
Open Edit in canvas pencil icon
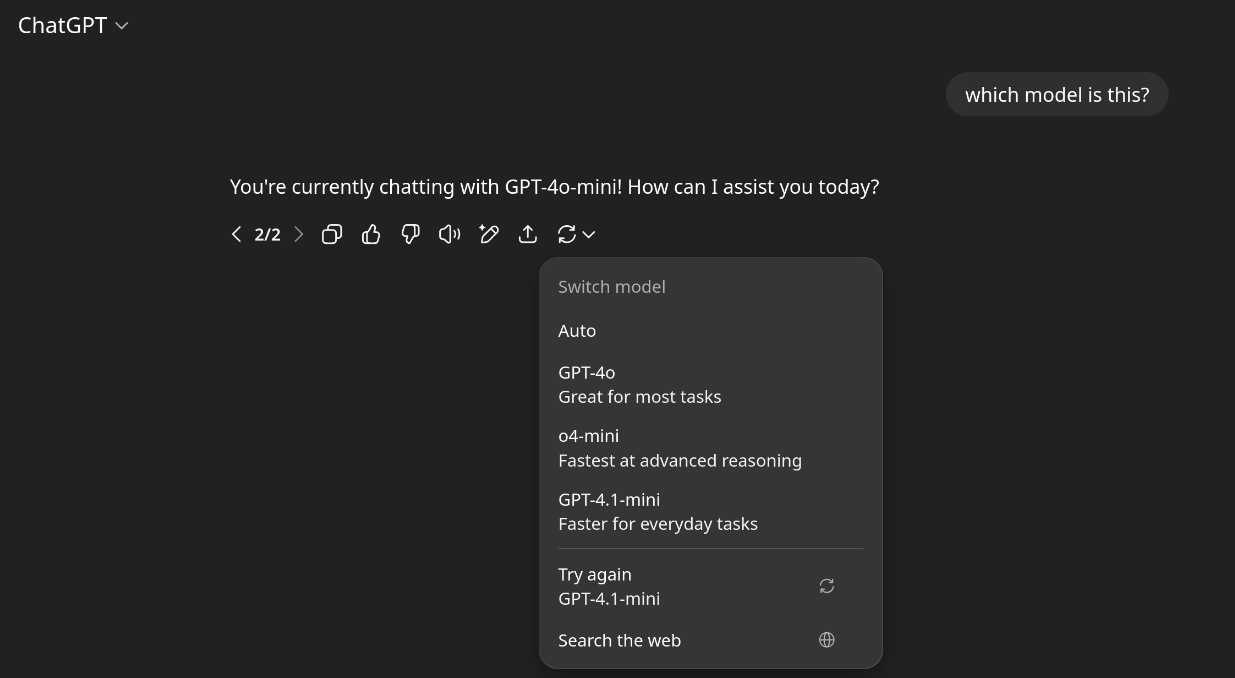(488, 234)
